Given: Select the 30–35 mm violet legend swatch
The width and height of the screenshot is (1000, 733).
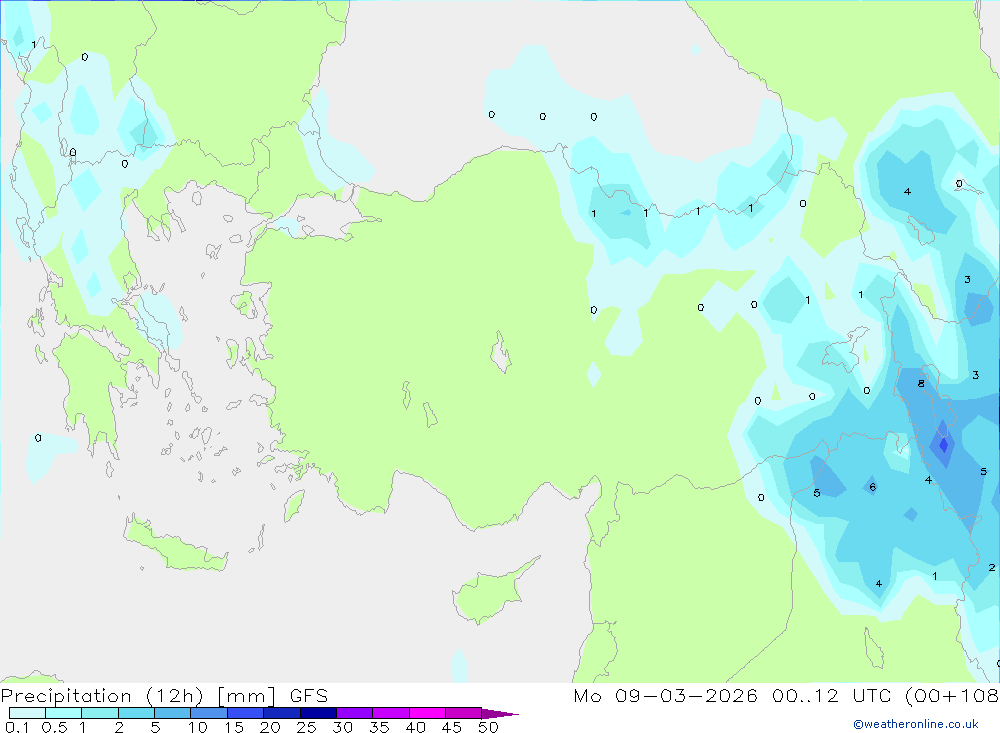Looking at the screenshot, I should pos(354,713).
